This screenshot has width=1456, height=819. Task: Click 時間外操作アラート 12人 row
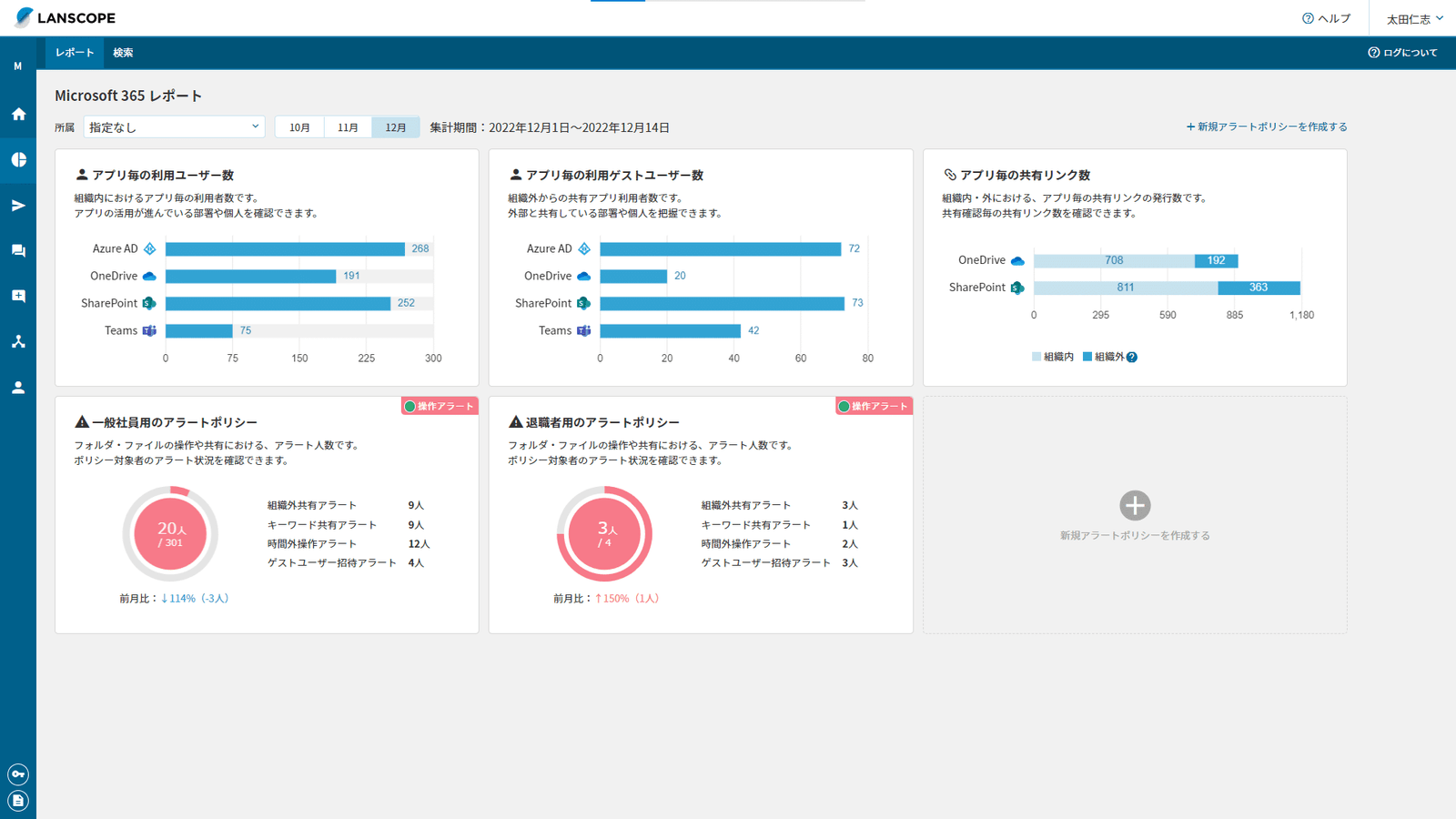(x=349, y=544)
